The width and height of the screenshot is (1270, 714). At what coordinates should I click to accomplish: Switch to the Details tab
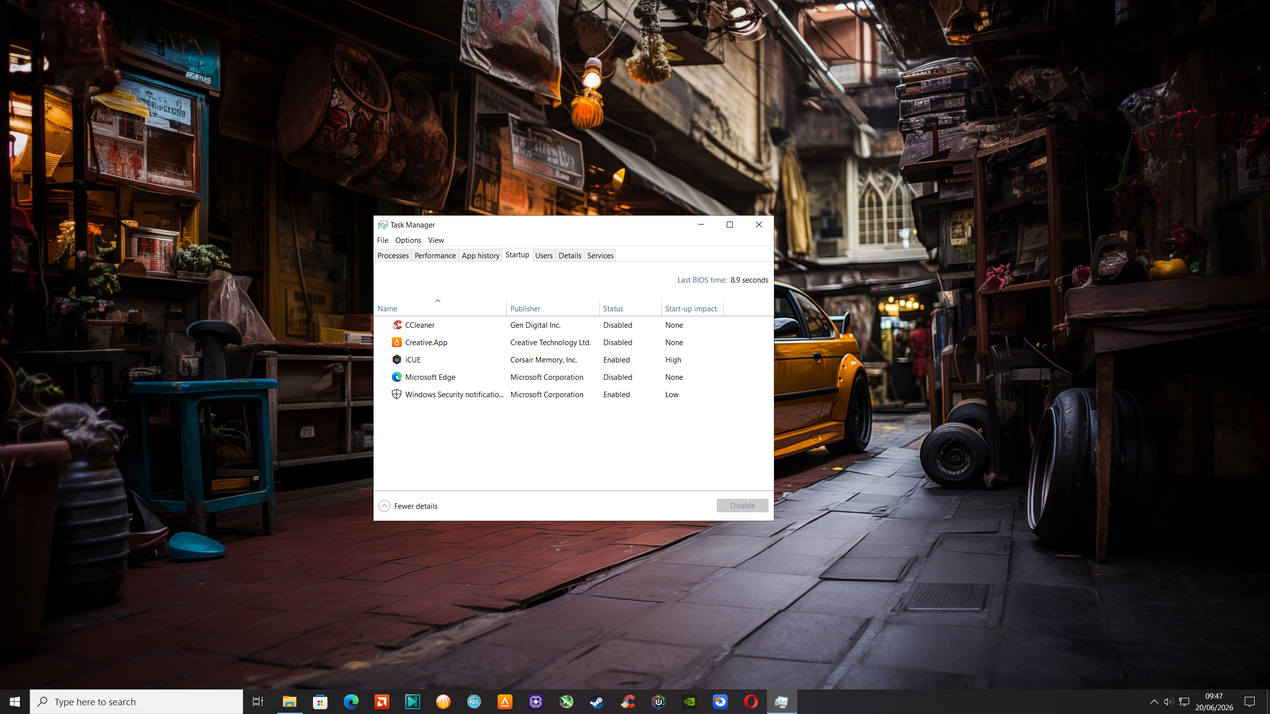tap(570, 256)
